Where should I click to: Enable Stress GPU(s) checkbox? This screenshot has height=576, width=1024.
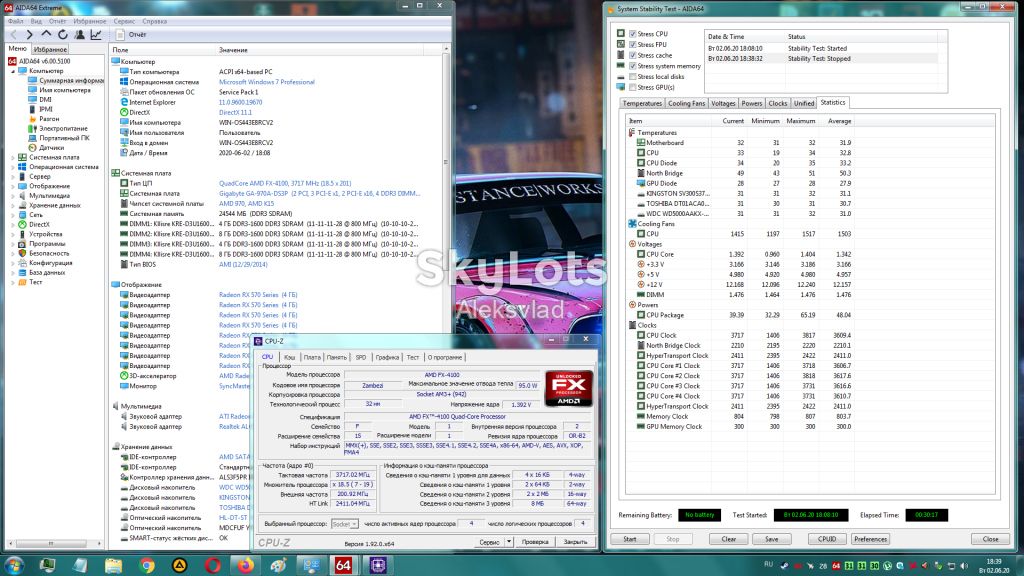click(632, 87)
